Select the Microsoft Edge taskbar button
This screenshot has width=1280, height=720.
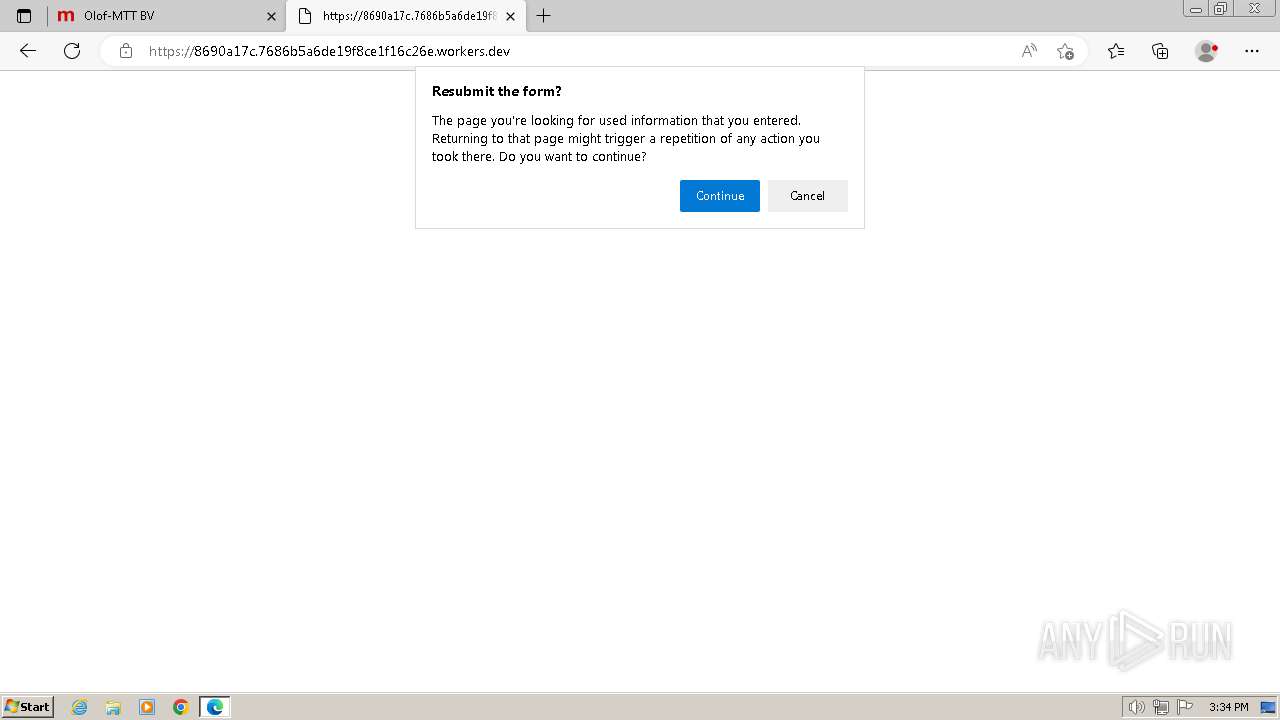coord(215,707)
